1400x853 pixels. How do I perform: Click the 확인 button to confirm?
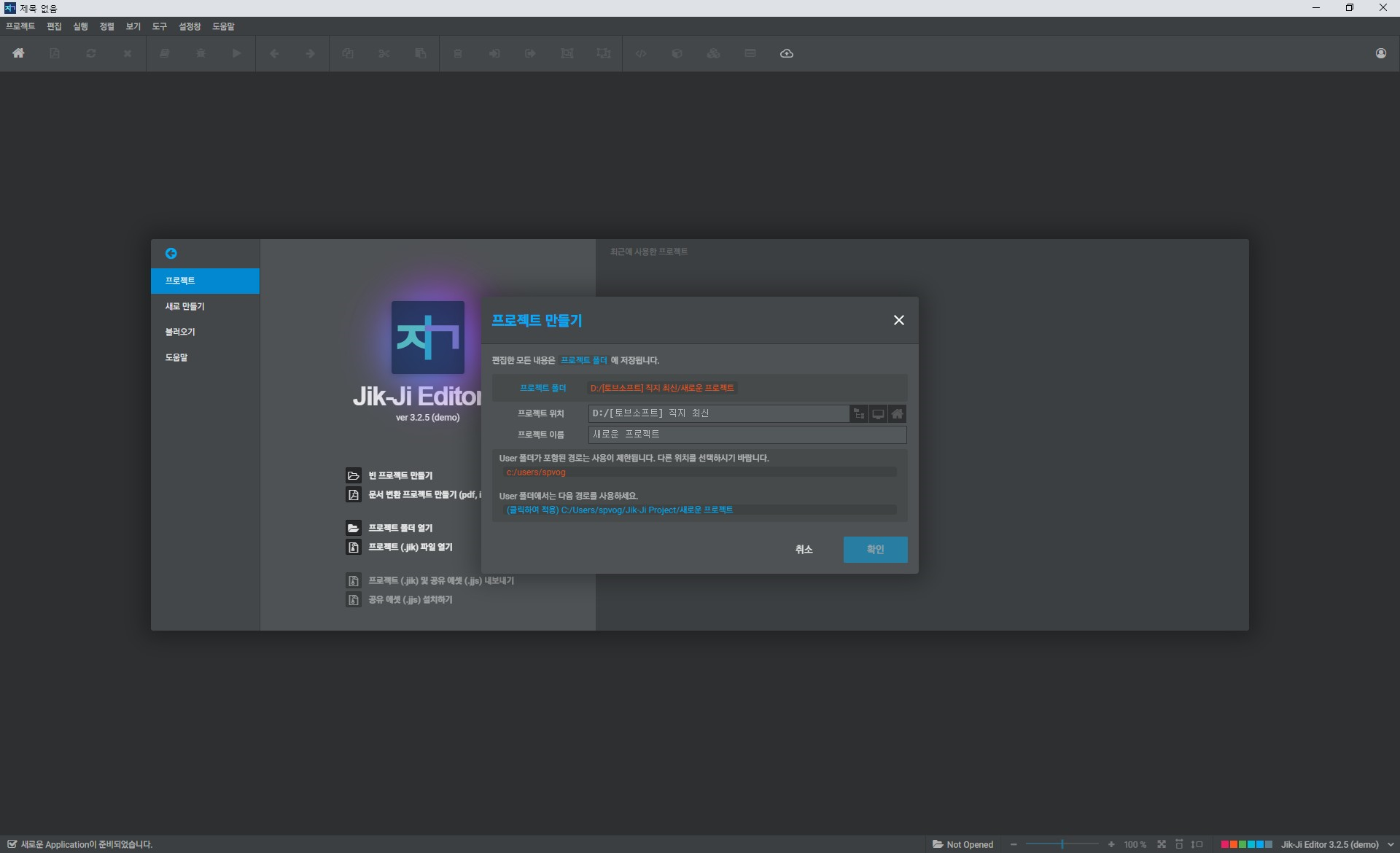click(x=875, y=549)
